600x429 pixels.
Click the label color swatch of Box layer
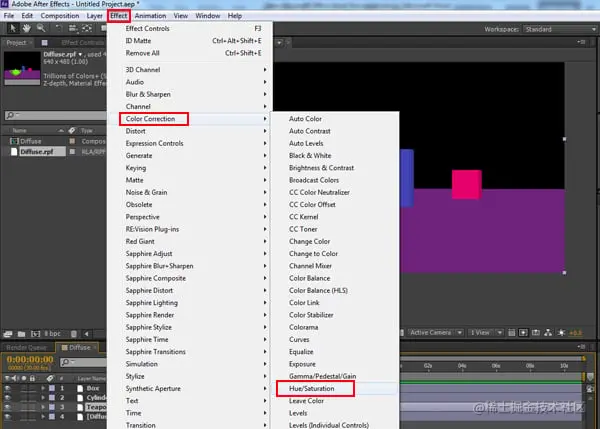pyautogui.click(x=52, y=388)
